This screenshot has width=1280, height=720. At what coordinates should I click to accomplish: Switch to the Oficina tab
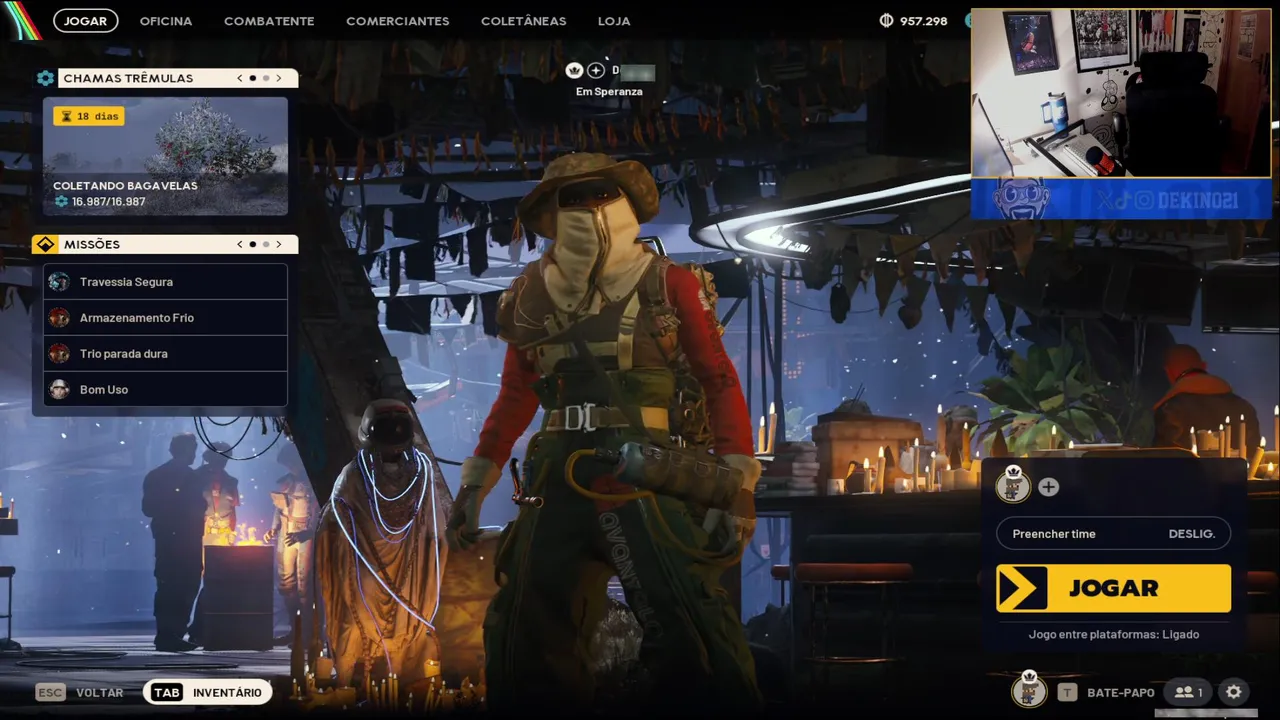(166, 20)
